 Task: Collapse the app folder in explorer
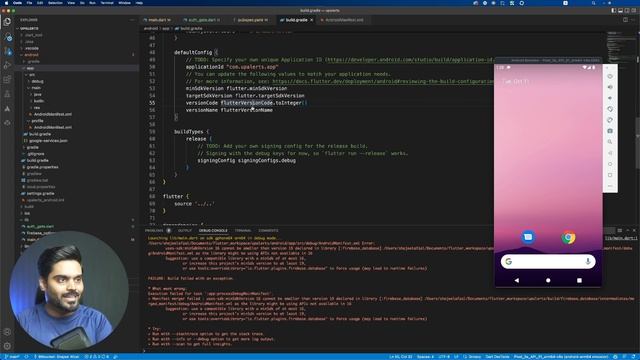pos(30,68)
